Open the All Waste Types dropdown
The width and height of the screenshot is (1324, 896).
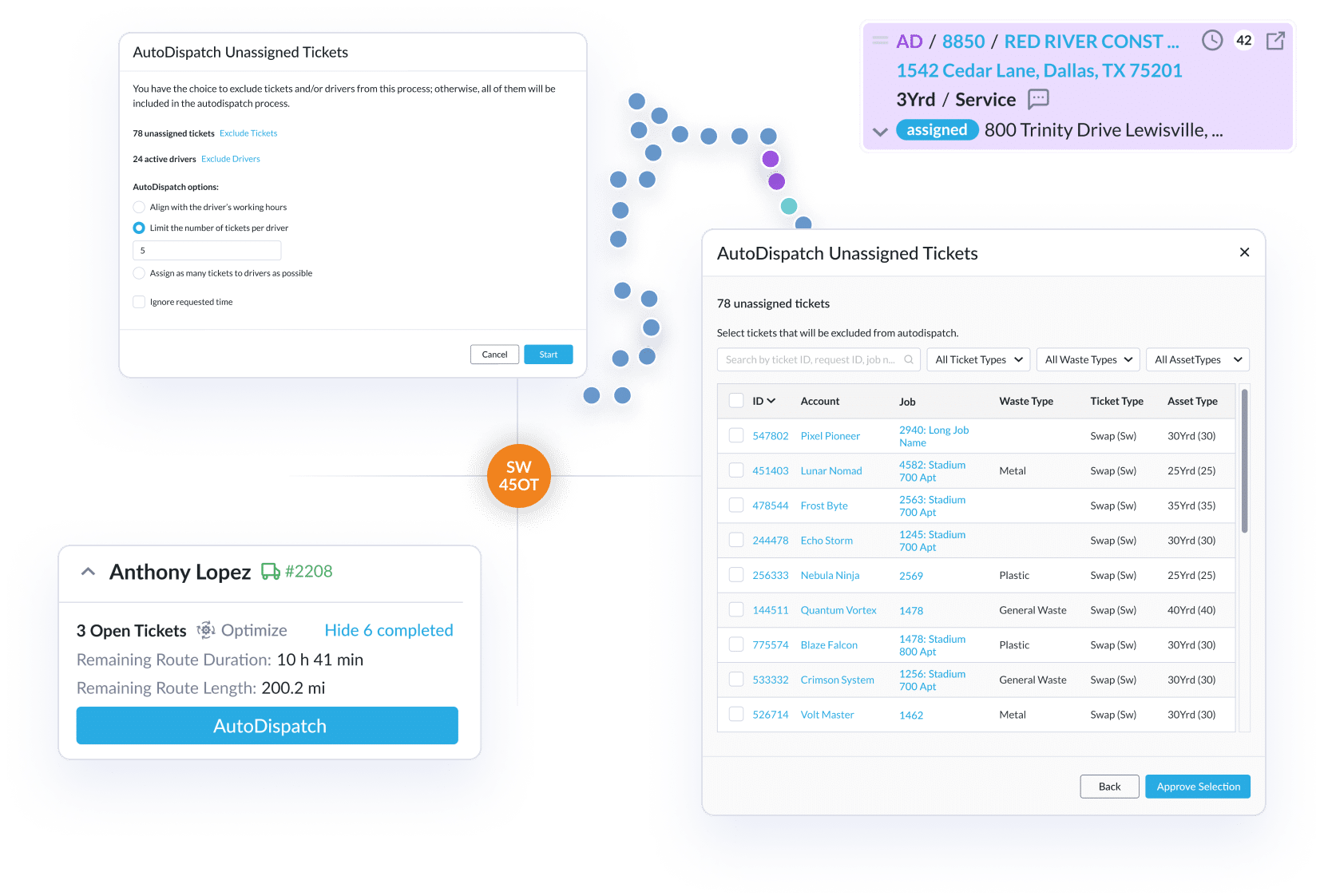pos(1088,360)
